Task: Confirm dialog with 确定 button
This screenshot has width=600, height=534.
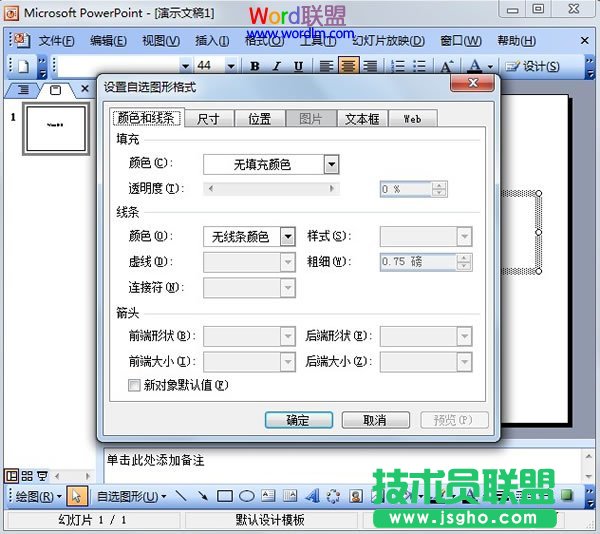Action: (x=298, y=420)
